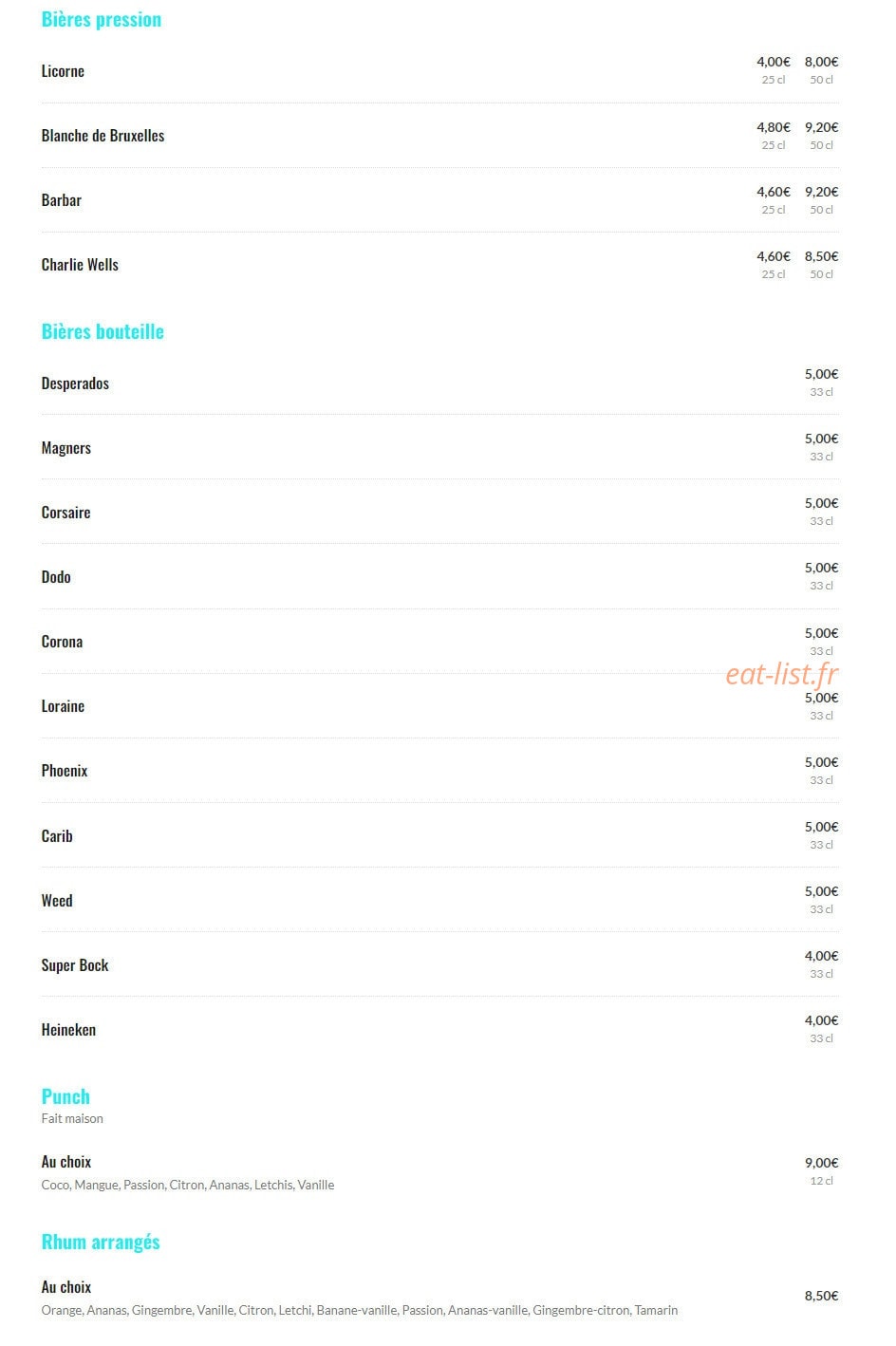Click the Heineken menu item
Screen dimensions: 896x1346
click(68, 1030)
